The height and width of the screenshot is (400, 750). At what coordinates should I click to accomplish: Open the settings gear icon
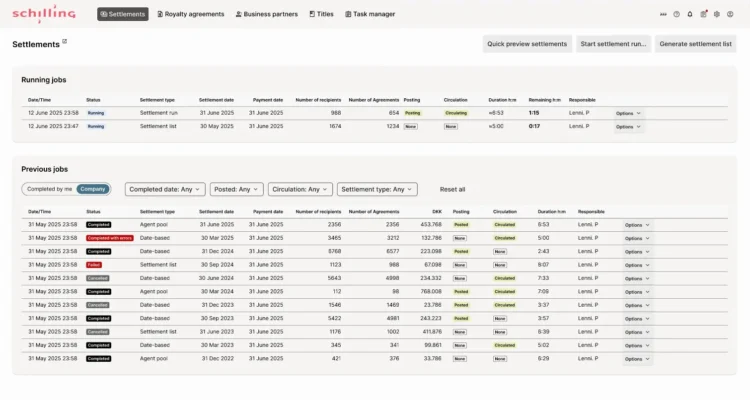717,14
